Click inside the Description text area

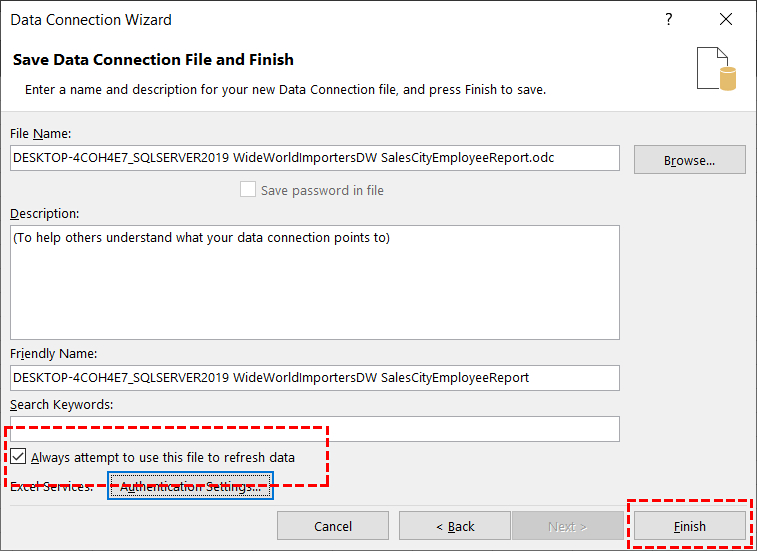pos(314,282)
